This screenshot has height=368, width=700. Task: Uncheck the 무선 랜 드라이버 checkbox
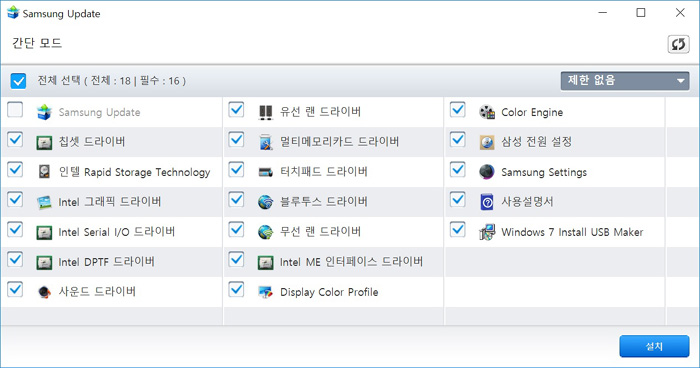click(236, 230)
